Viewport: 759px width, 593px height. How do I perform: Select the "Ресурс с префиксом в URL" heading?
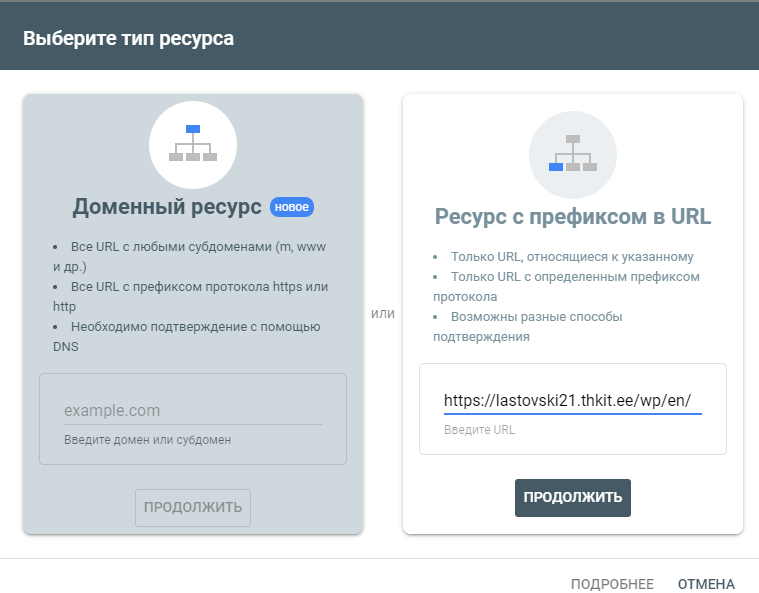coord(572,216)
